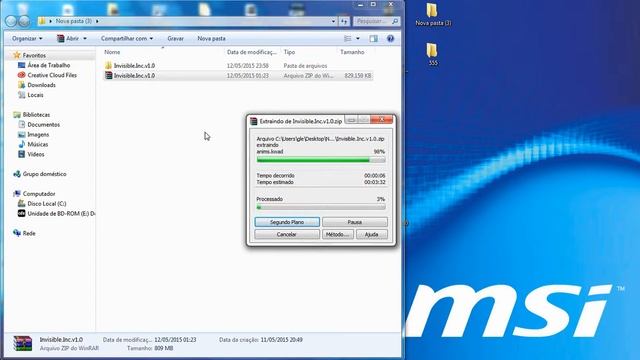Click the Back arrow in Explorer
The height and width of the screenshot is (360, 640).
(11, 21)
